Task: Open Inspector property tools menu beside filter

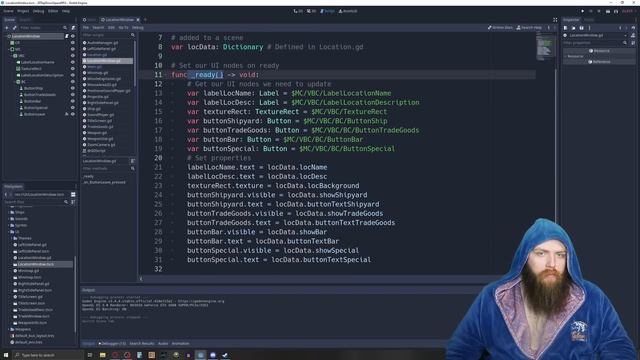Action: tap(633, 42)
